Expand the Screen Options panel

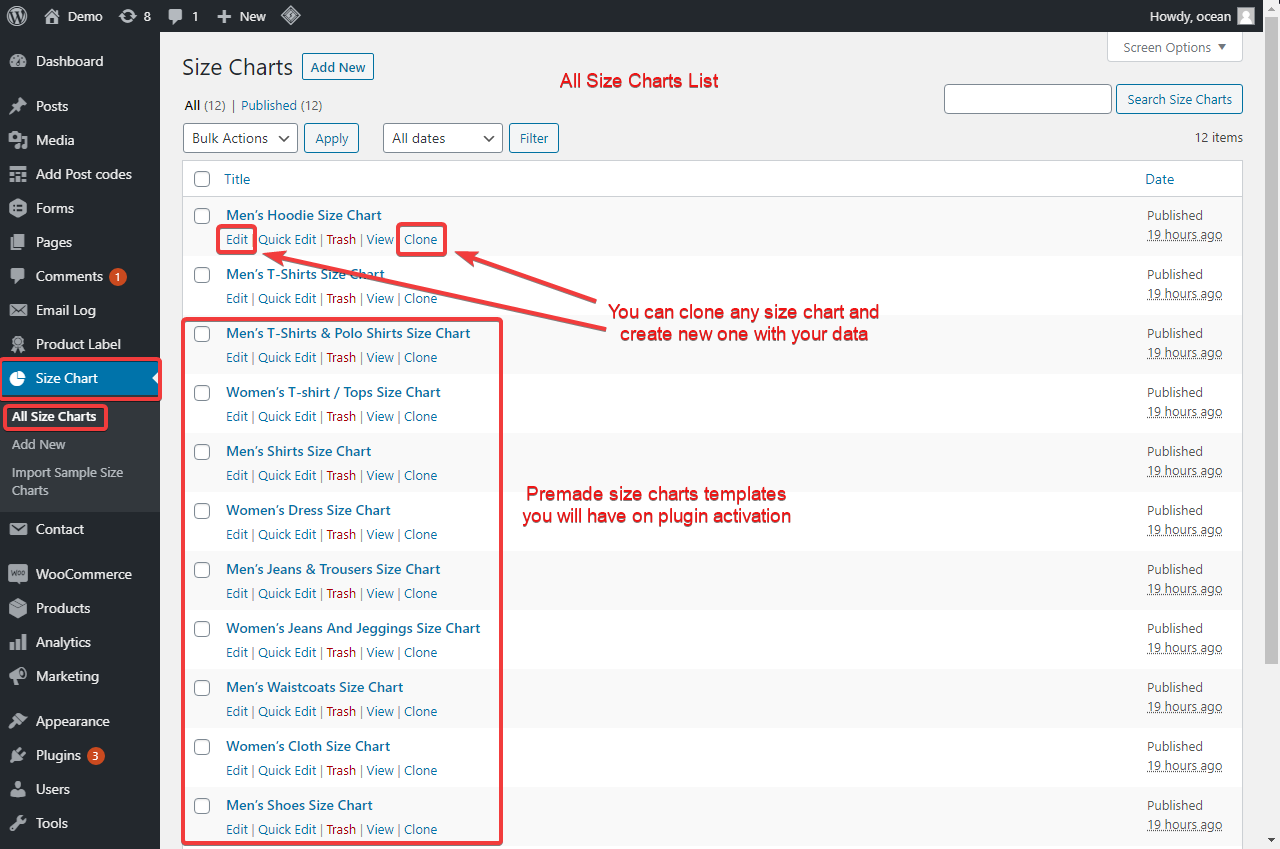pos(1174,46)
